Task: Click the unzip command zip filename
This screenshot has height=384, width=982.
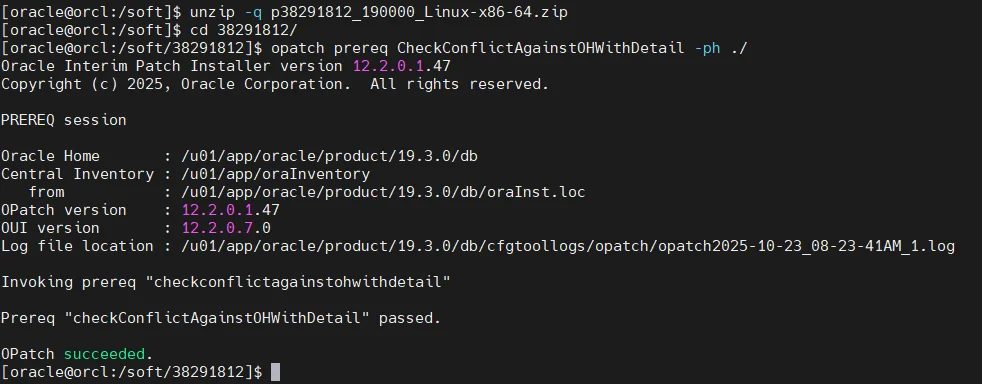Action: tap(419, 12)
